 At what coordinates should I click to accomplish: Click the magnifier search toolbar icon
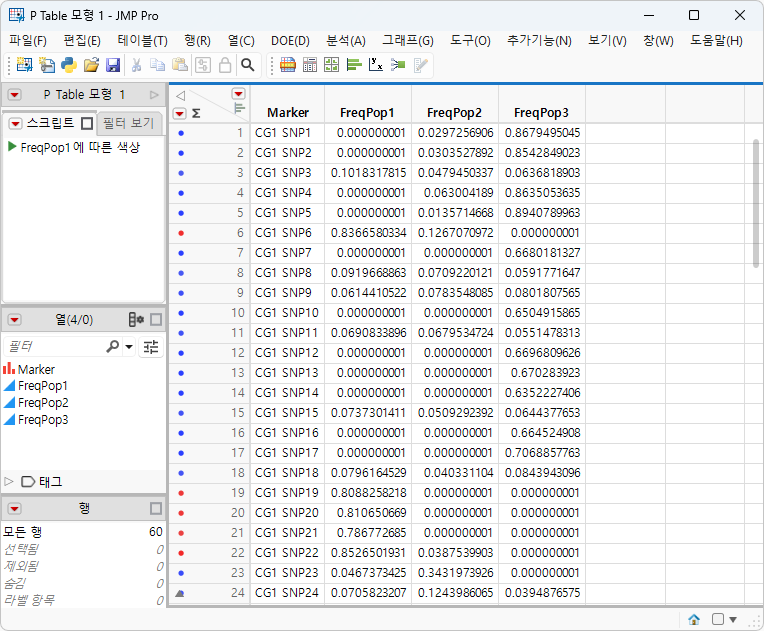pyautogui.click(x=248, y=65)
